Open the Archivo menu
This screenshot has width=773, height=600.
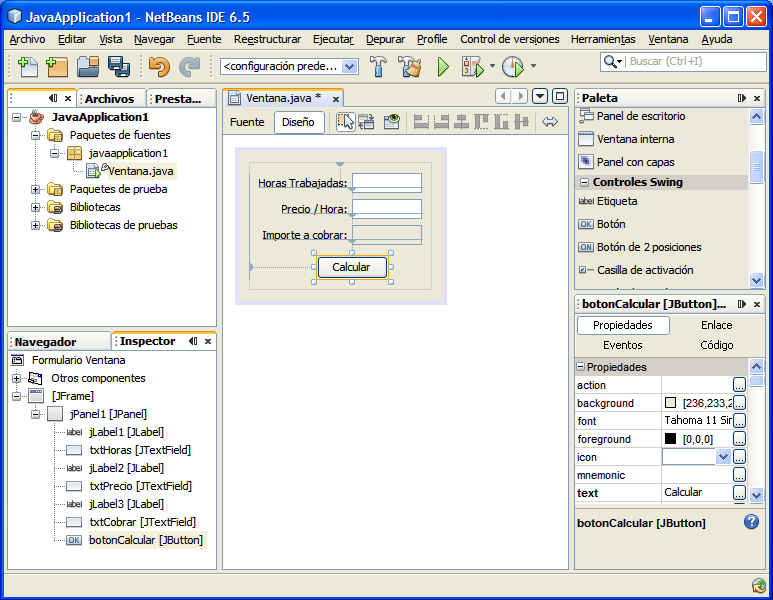[x=28, y=39]
